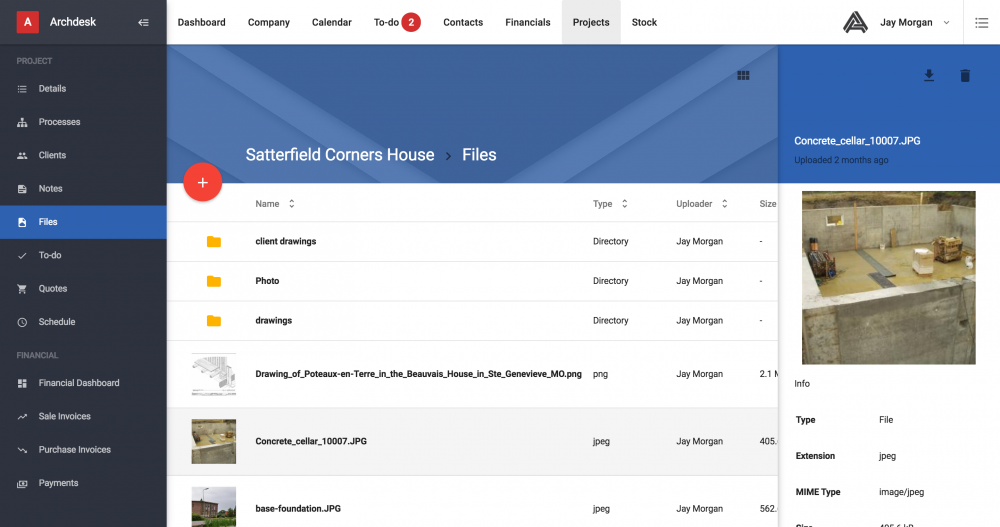
Task: Click the Quotes shopping cart icon
Action: tap(22, 288)
